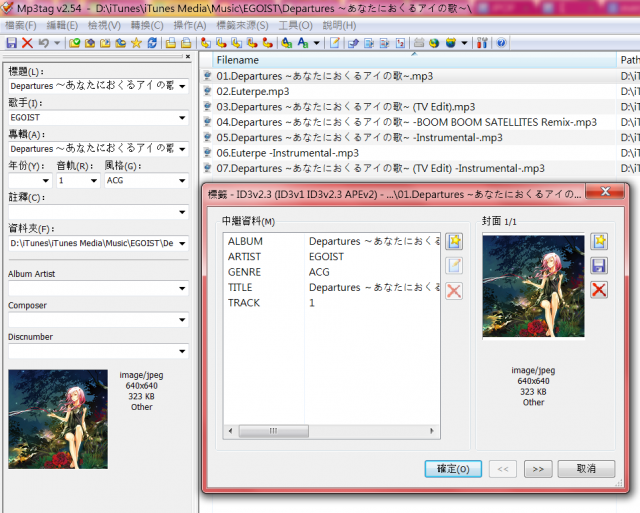This screenshot has width=640, height=513.
Task: Expand the 年份(Y) year dropdown
Action: click(46, 180)
